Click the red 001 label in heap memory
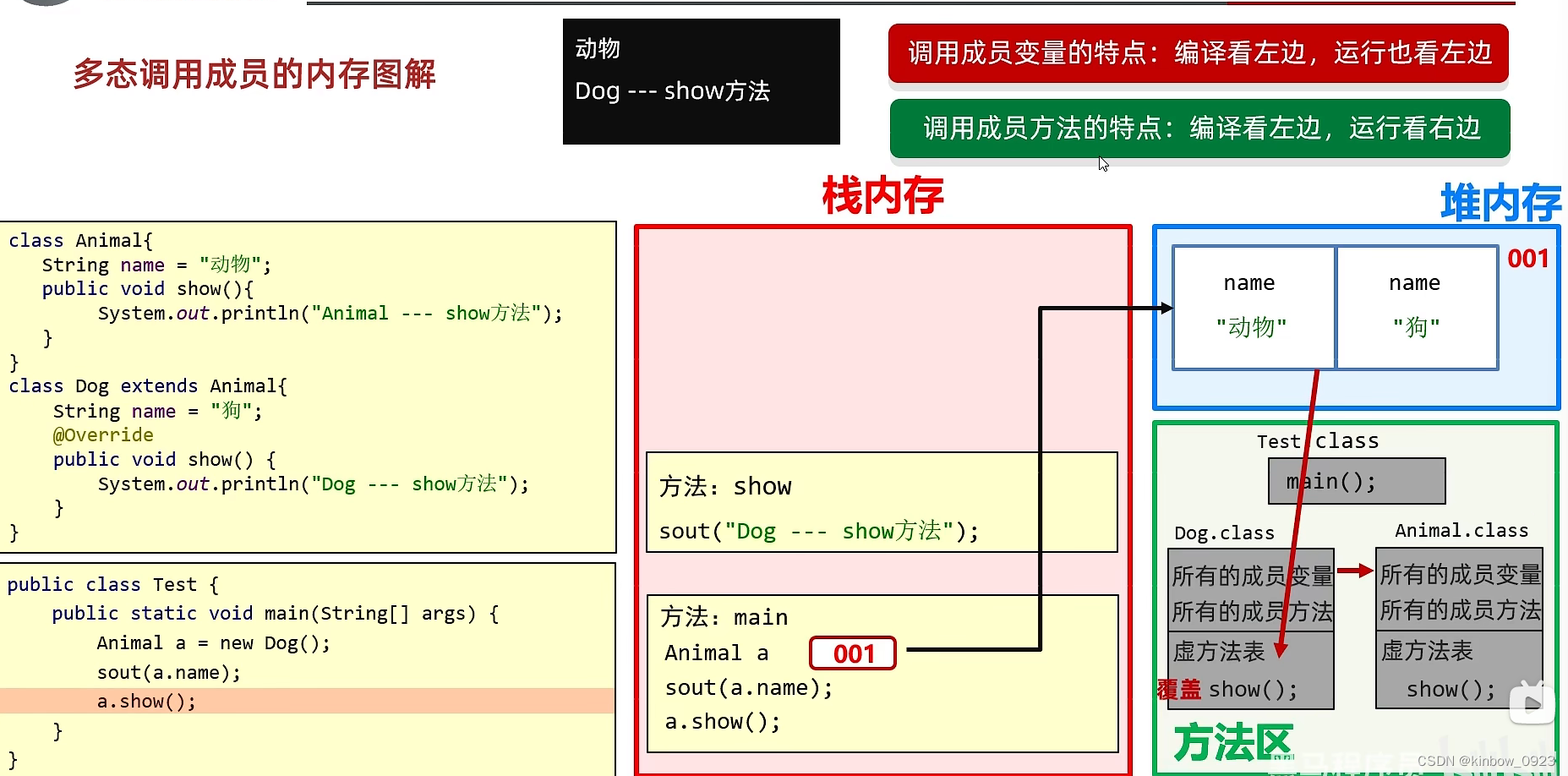This screenshot has height=776, width=1568. coord(1528,259)
